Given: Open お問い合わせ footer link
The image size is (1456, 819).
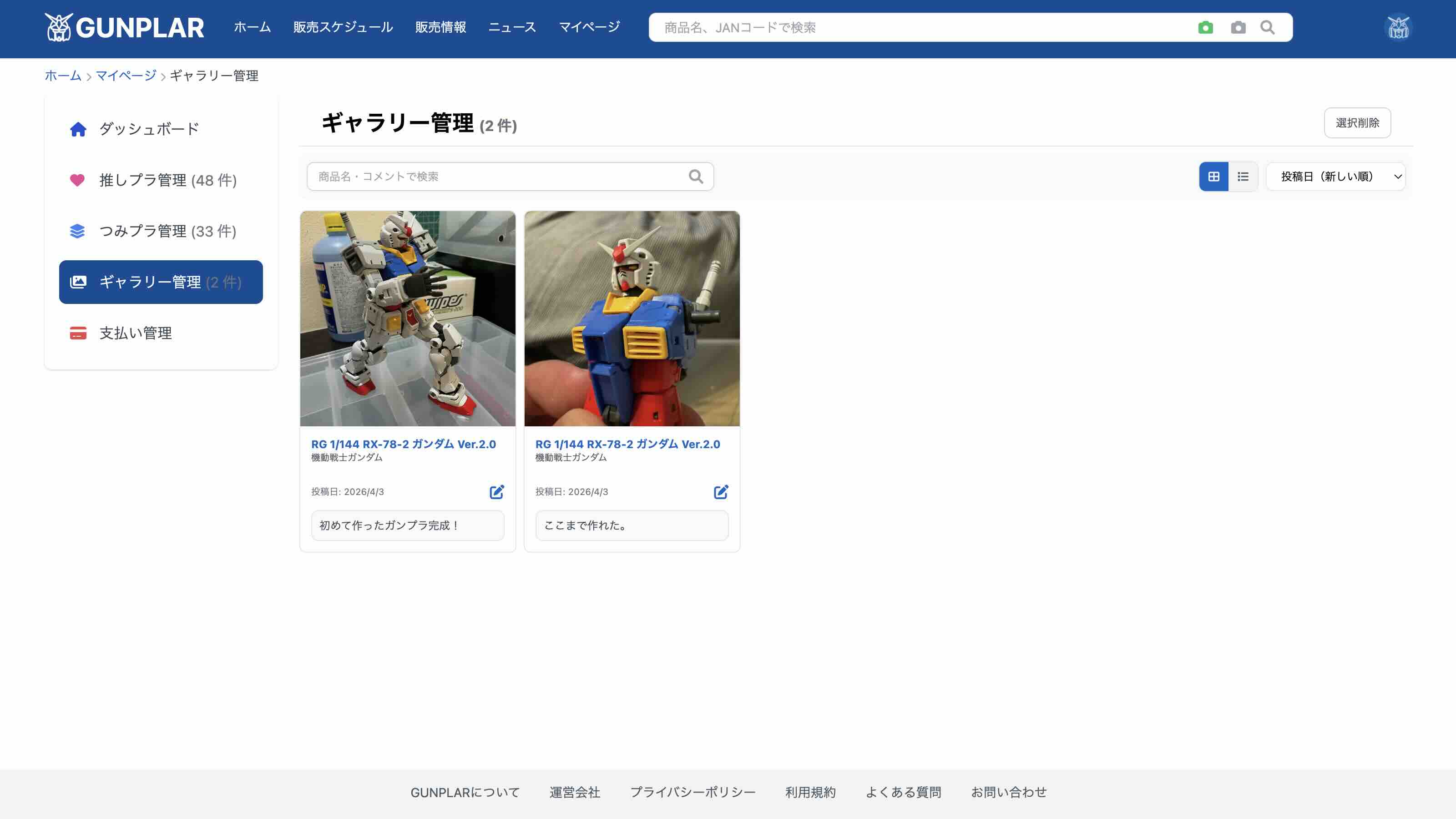Looking at the screenshot, I should click(x=1009, y=793).
